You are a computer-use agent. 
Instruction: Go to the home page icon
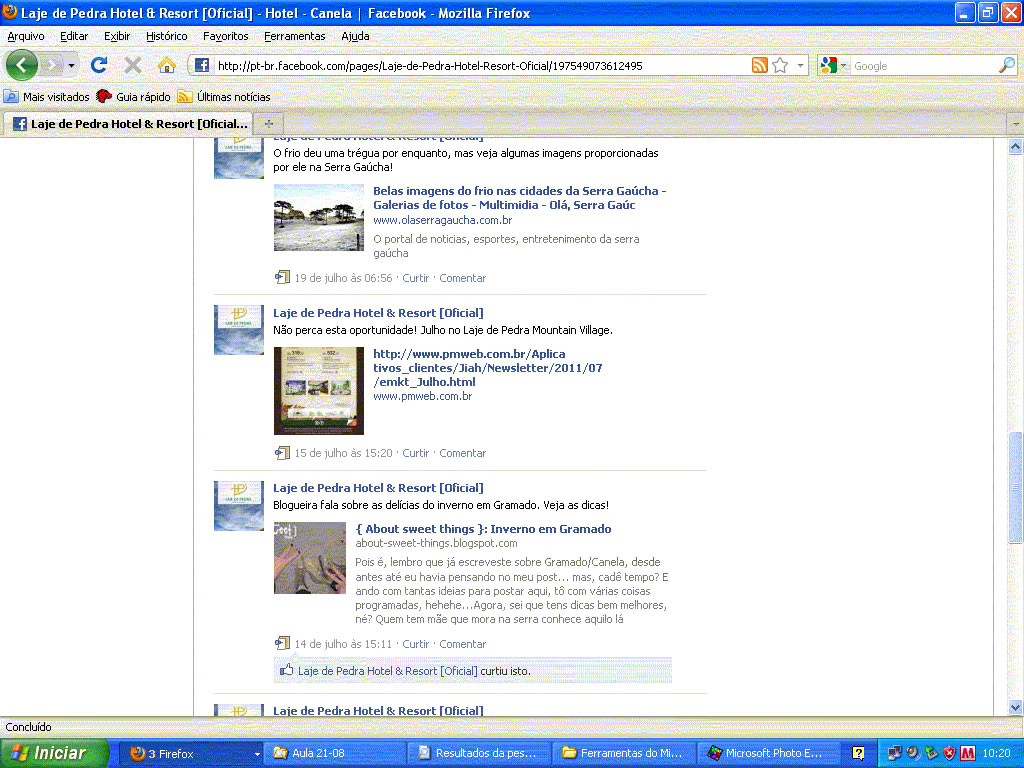coord(167,65)
